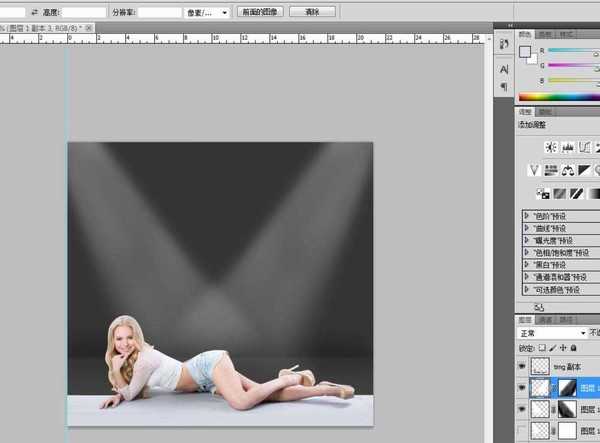Open the resolution unit dropdown '像素/...'

click(x=207, y=12)
